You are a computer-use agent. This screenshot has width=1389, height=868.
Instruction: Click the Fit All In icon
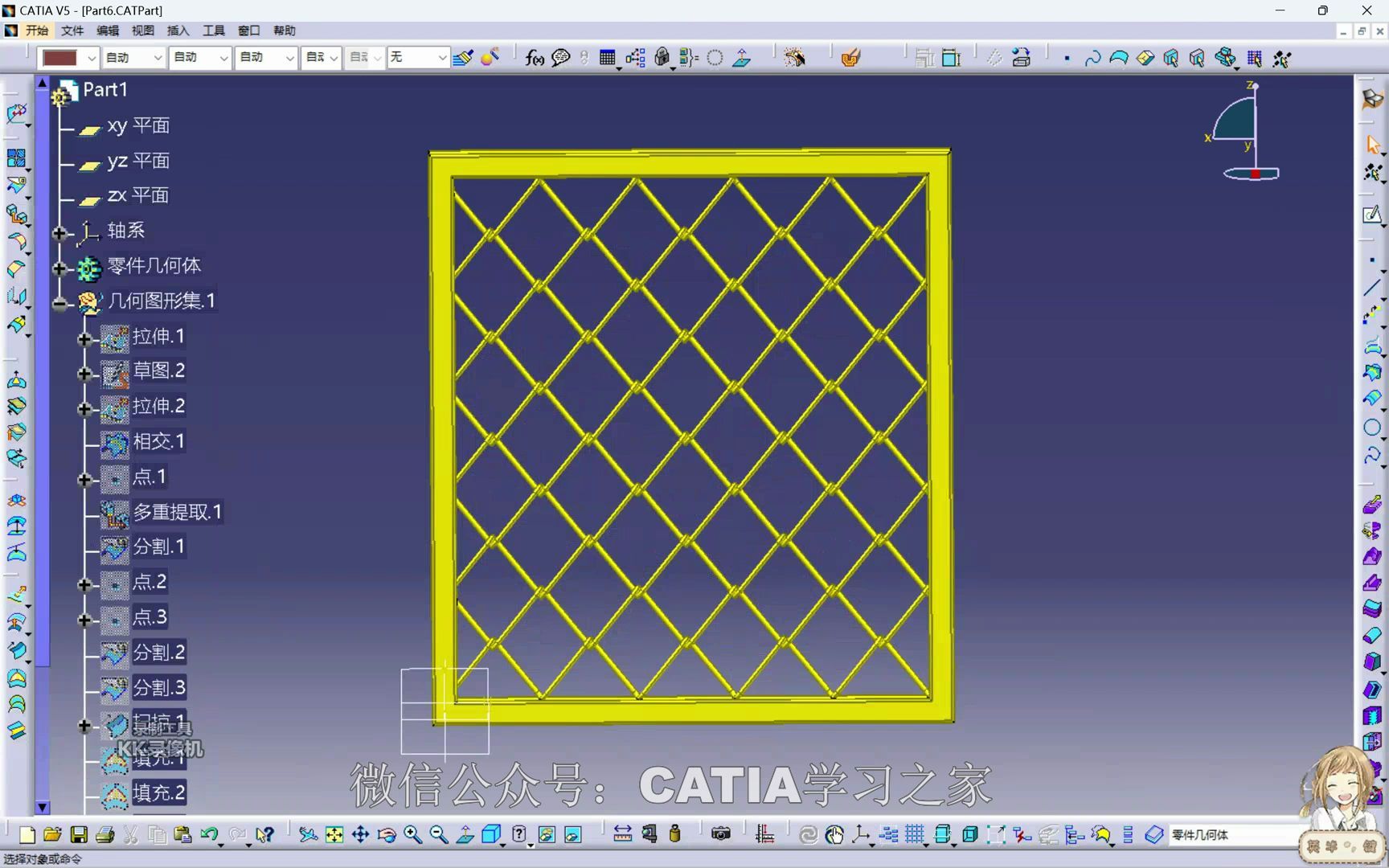pyautogui.click(x=334, y=835)
